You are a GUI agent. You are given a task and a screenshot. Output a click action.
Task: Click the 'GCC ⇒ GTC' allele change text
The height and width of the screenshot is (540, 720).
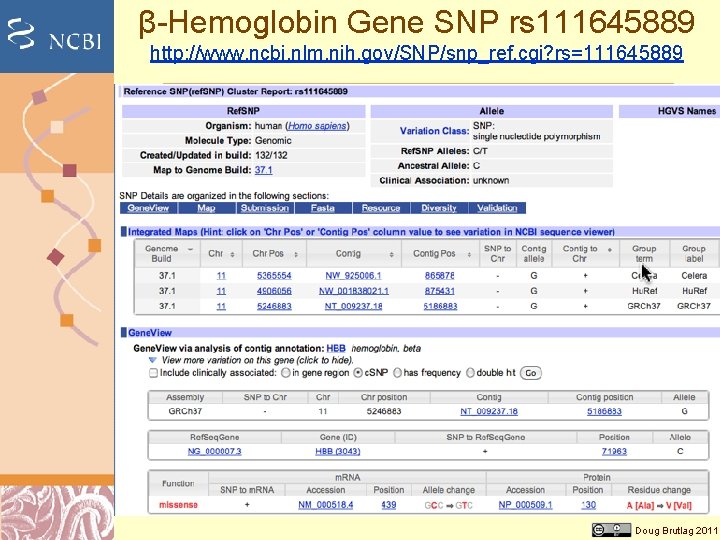pos(448,505)
